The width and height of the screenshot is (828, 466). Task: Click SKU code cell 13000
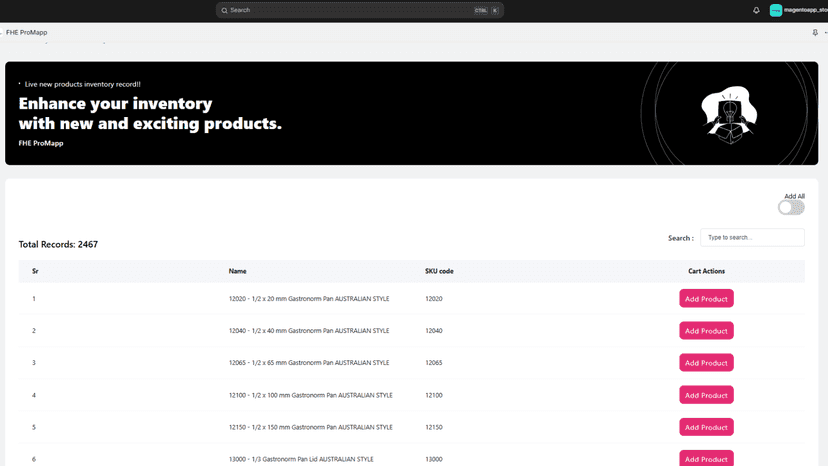[434, 459]
